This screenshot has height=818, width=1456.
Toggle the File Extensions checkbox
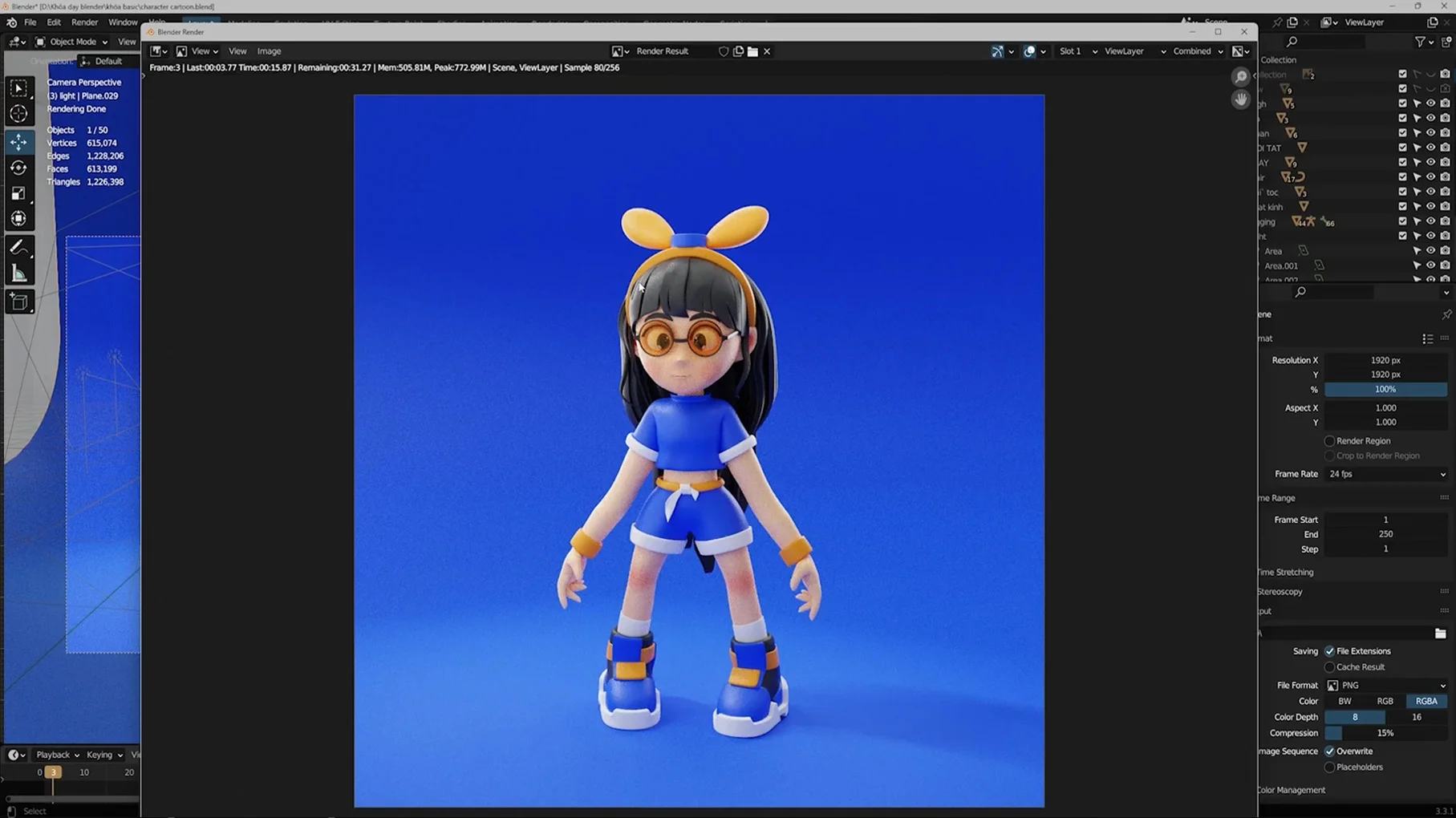point(1329,651)
